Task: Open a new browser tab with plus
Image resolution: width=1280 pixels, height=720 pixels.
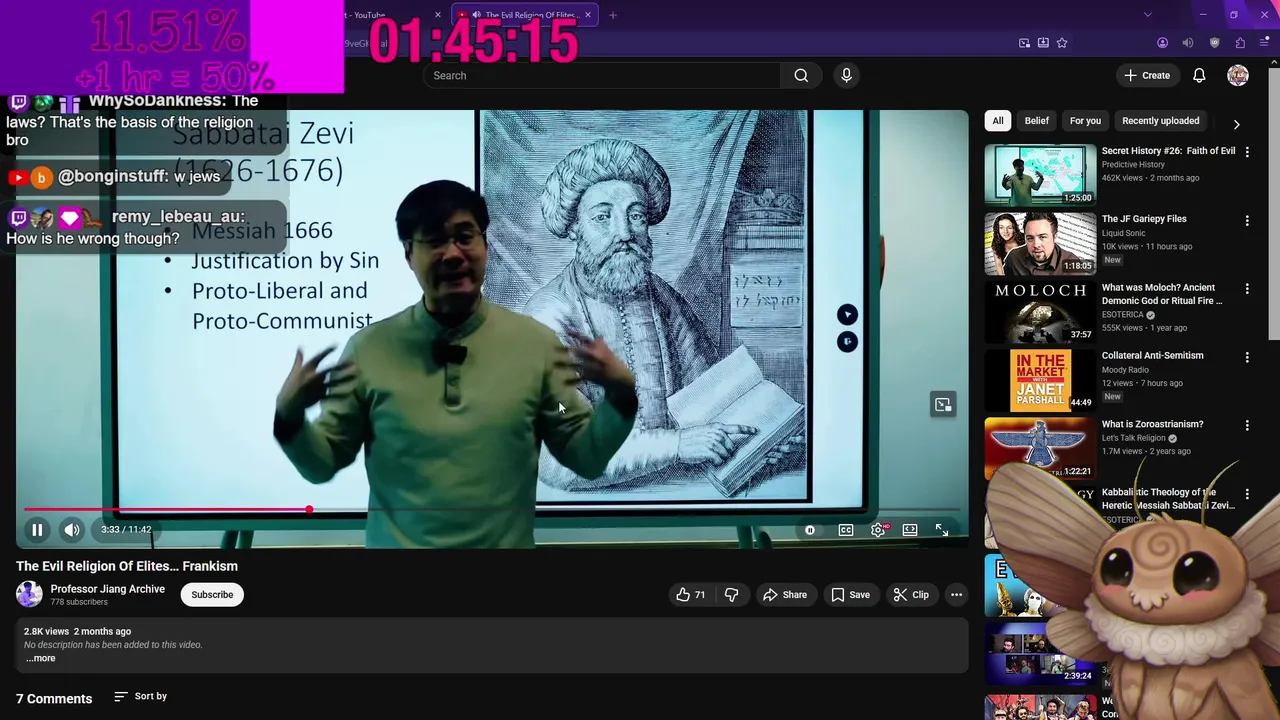Action: coord(613,15)
